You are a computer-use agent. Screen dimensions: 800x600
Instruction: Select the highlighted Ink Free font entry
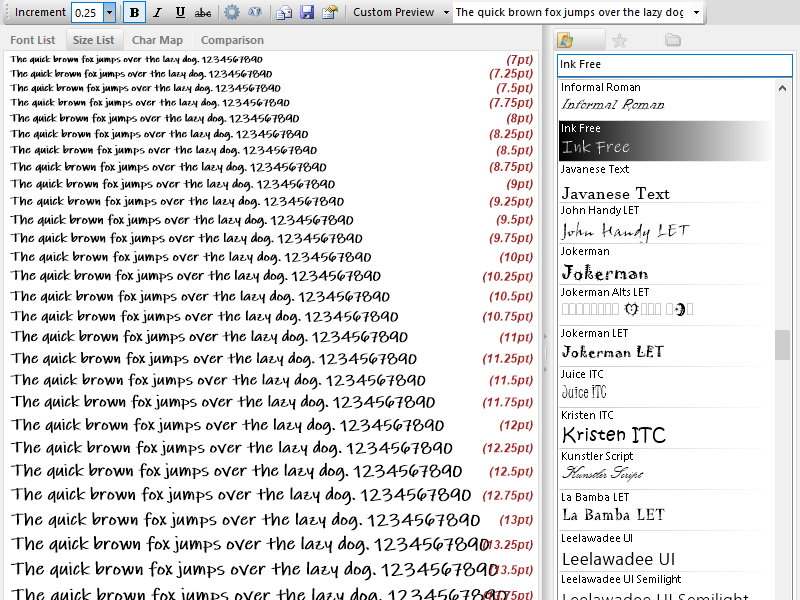point(666,141)
